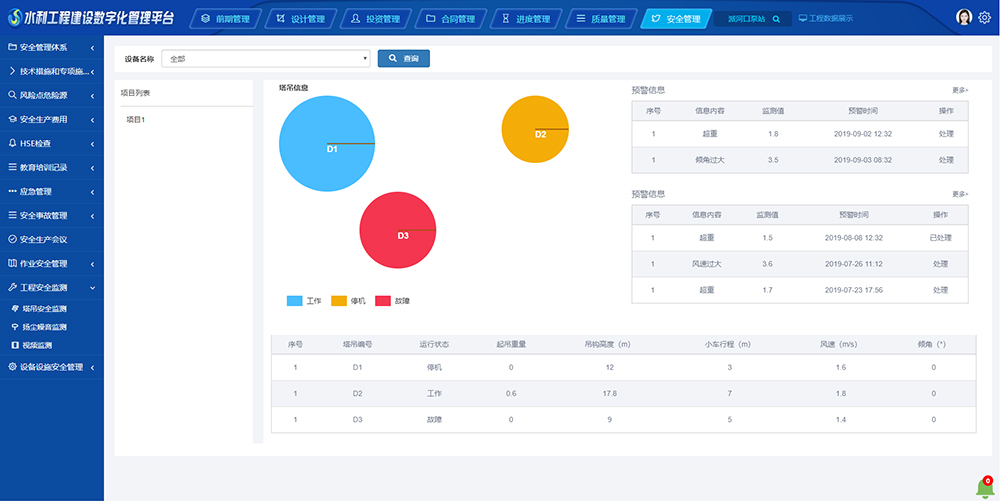Open the 合同管理 tab

[x=450, y=19]
